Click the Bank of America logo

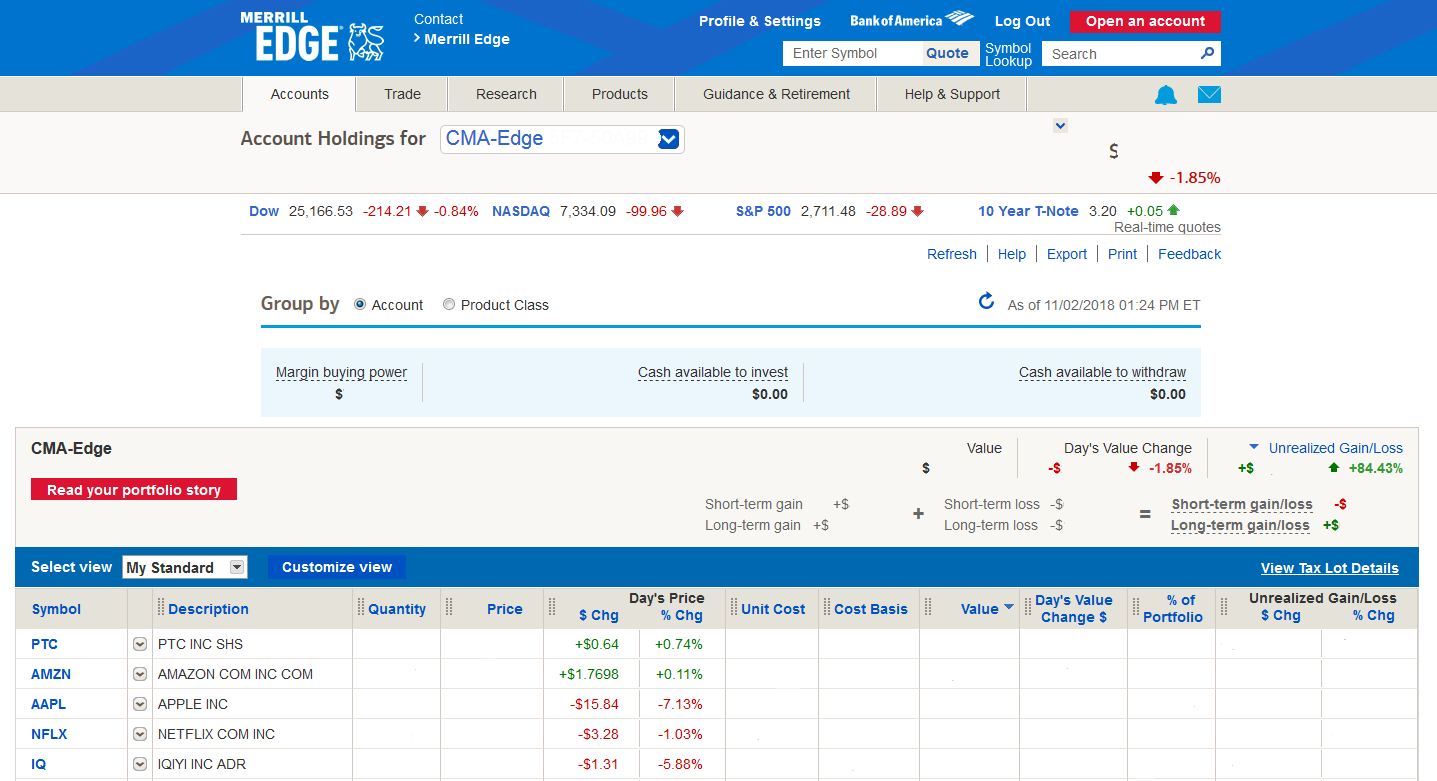tap(911, 20)
